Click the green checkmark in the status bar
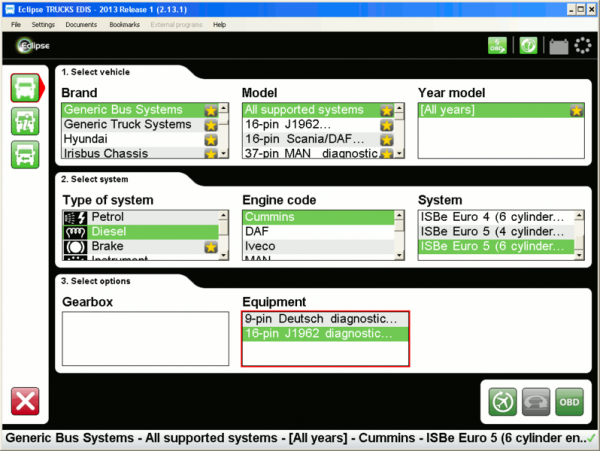 pyautogui.click(x=591, y=438)
